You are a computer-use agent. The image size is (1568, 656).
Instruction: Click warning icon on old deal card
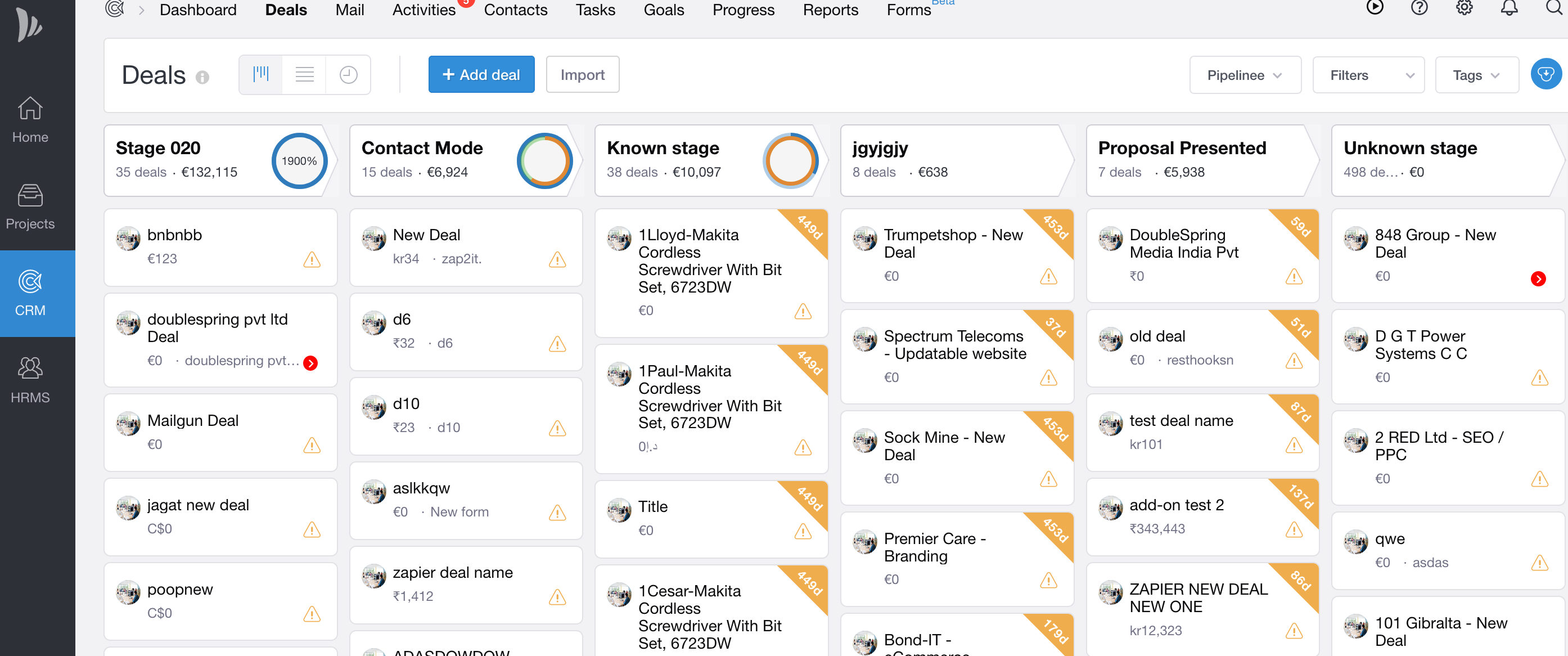(1294, 361)
